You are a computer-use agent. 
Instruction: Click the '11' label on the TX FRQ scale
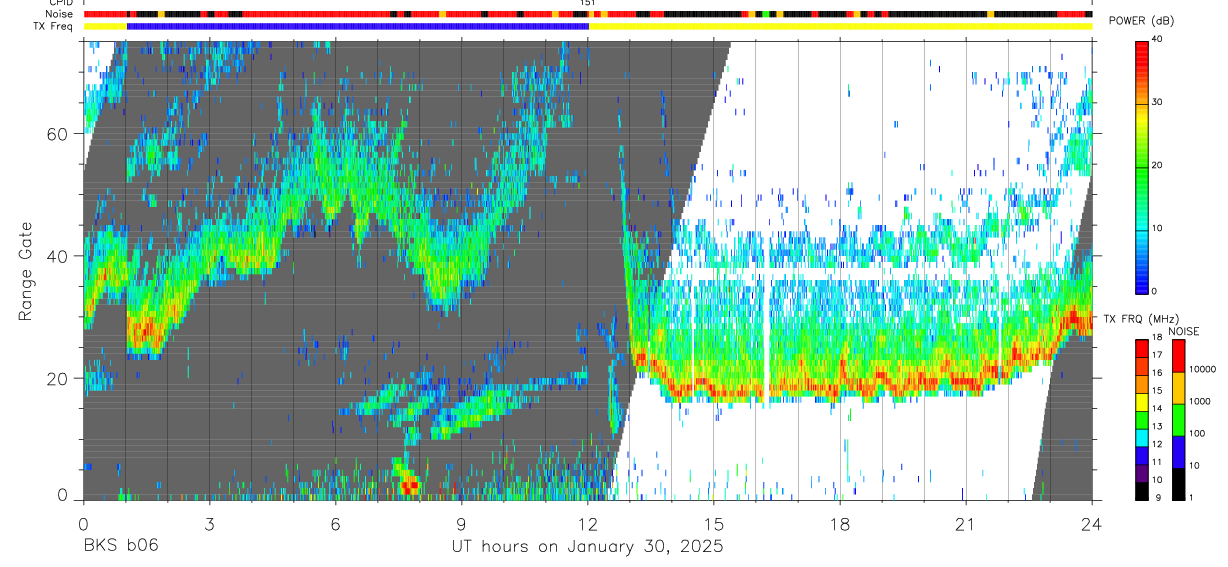coord(1156,463)
